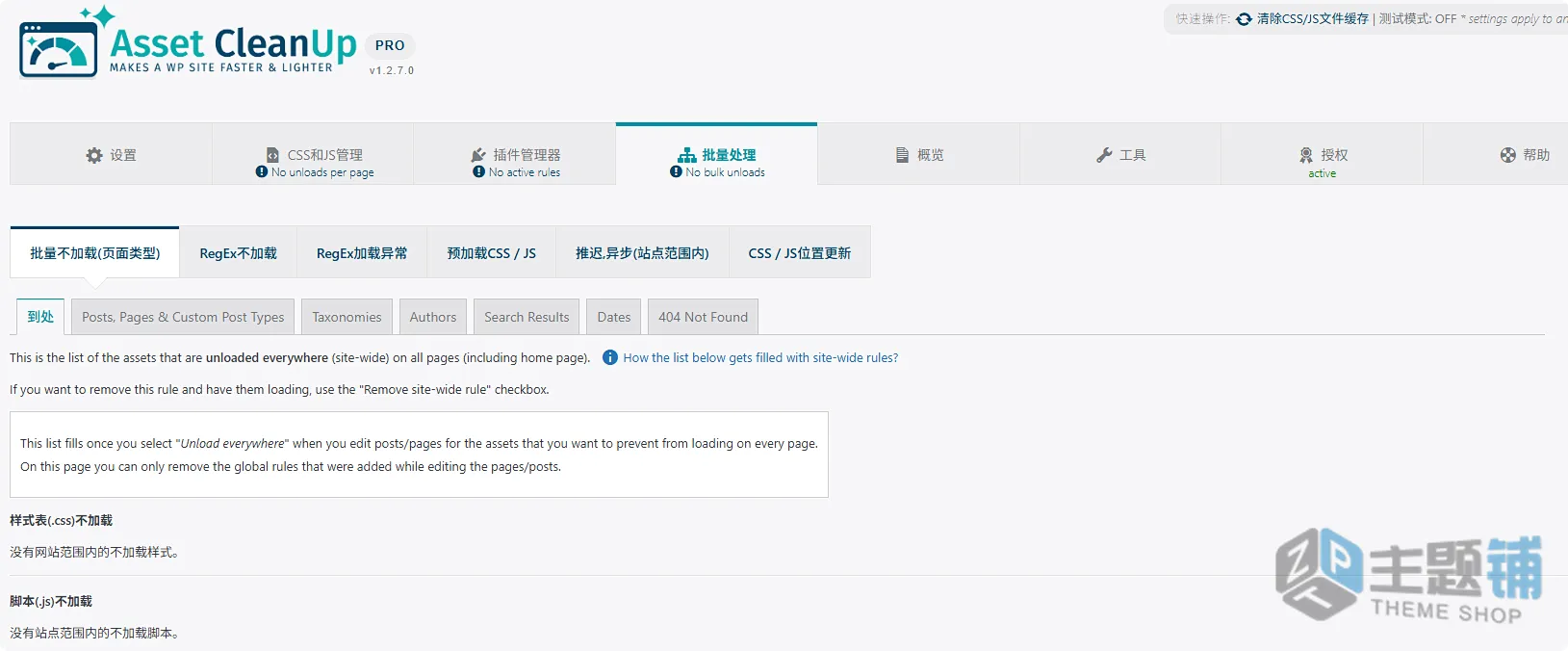Click the 没有网站范围内的不加载样式 message

pos(94,552)
